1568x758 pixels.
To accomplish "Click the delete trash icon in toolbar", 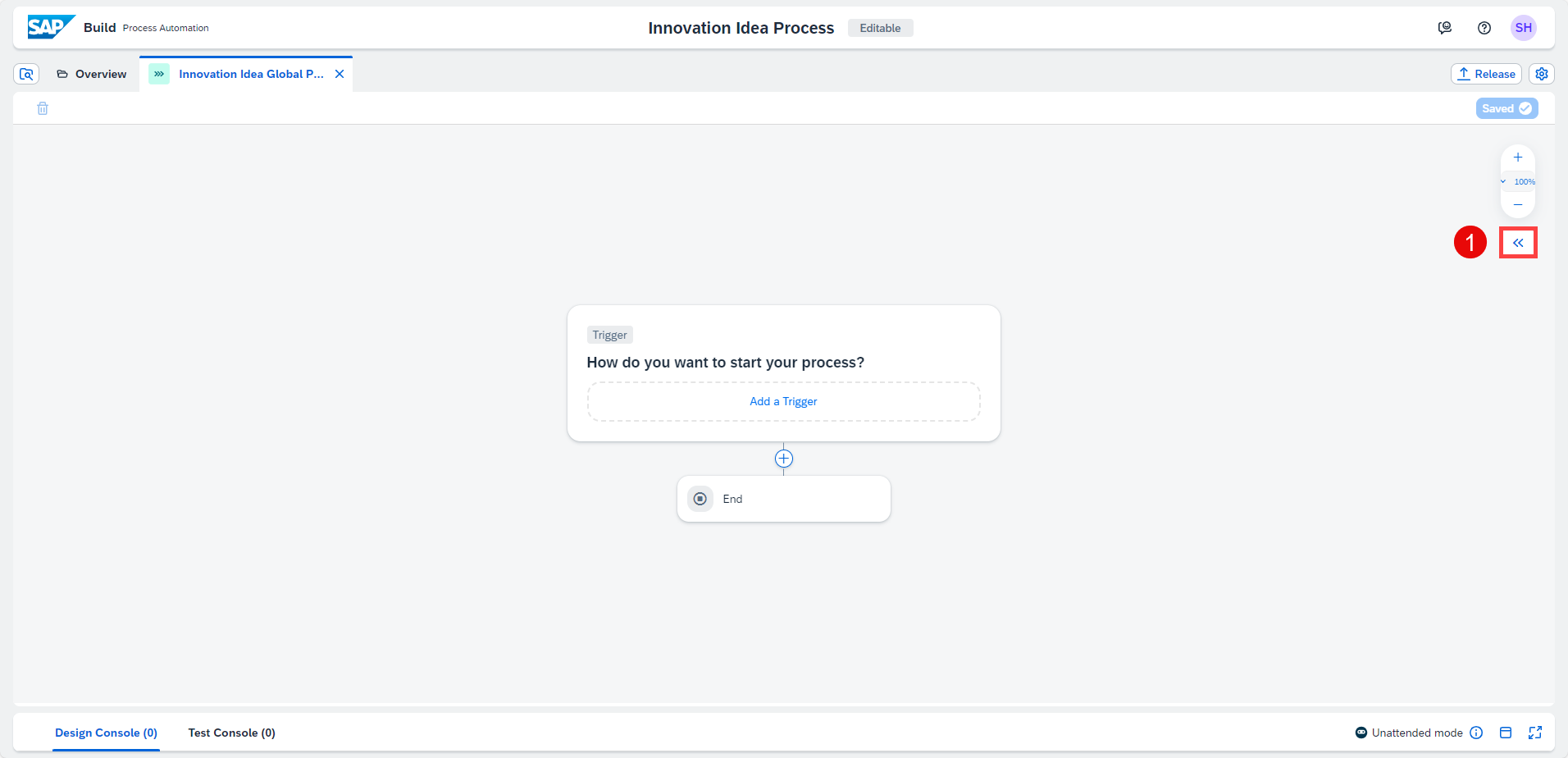I will [43, 108].
